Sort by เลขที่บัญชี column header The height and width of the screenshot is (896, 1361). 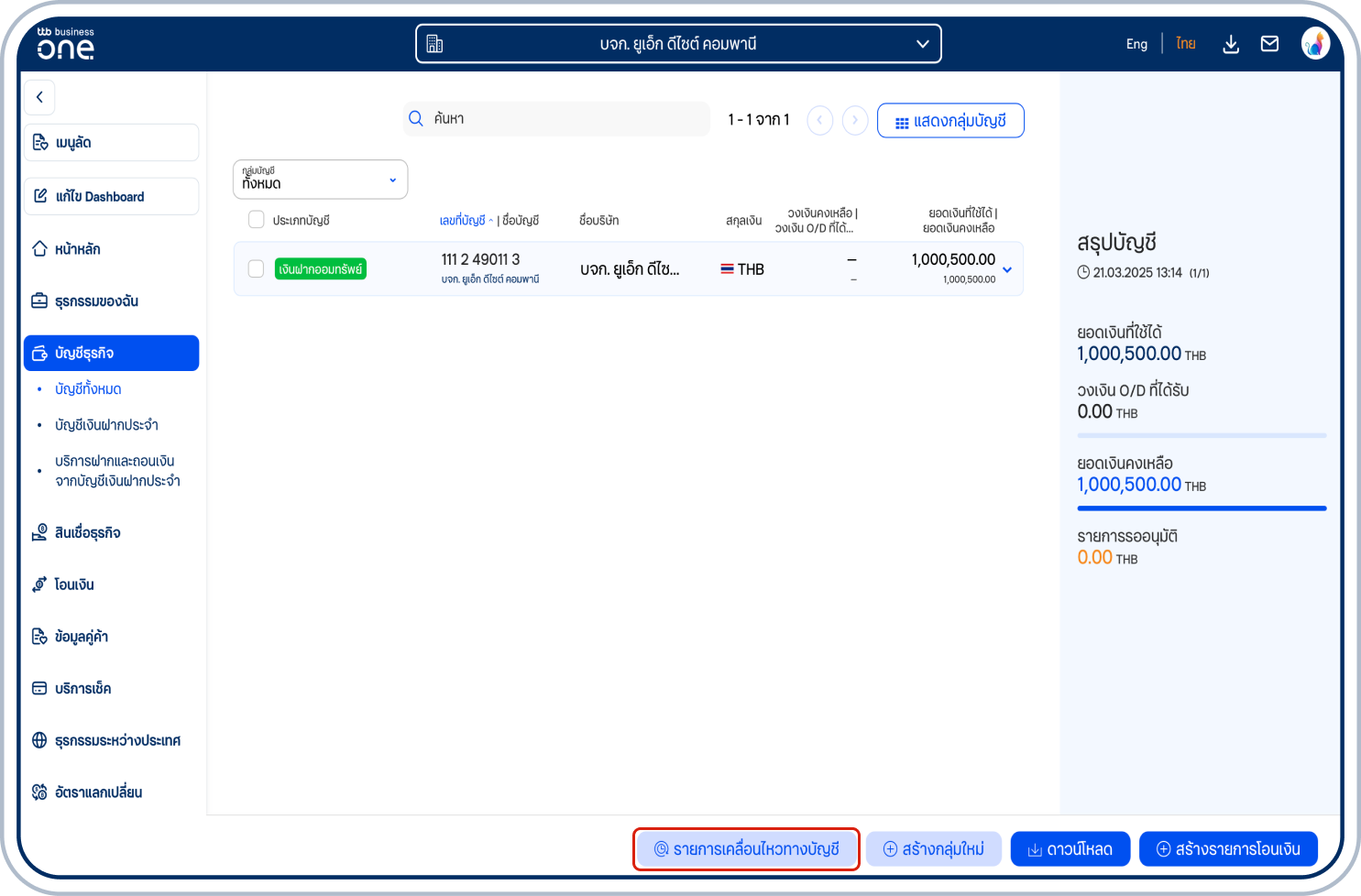pyautogui.click(x=463, y=221)
